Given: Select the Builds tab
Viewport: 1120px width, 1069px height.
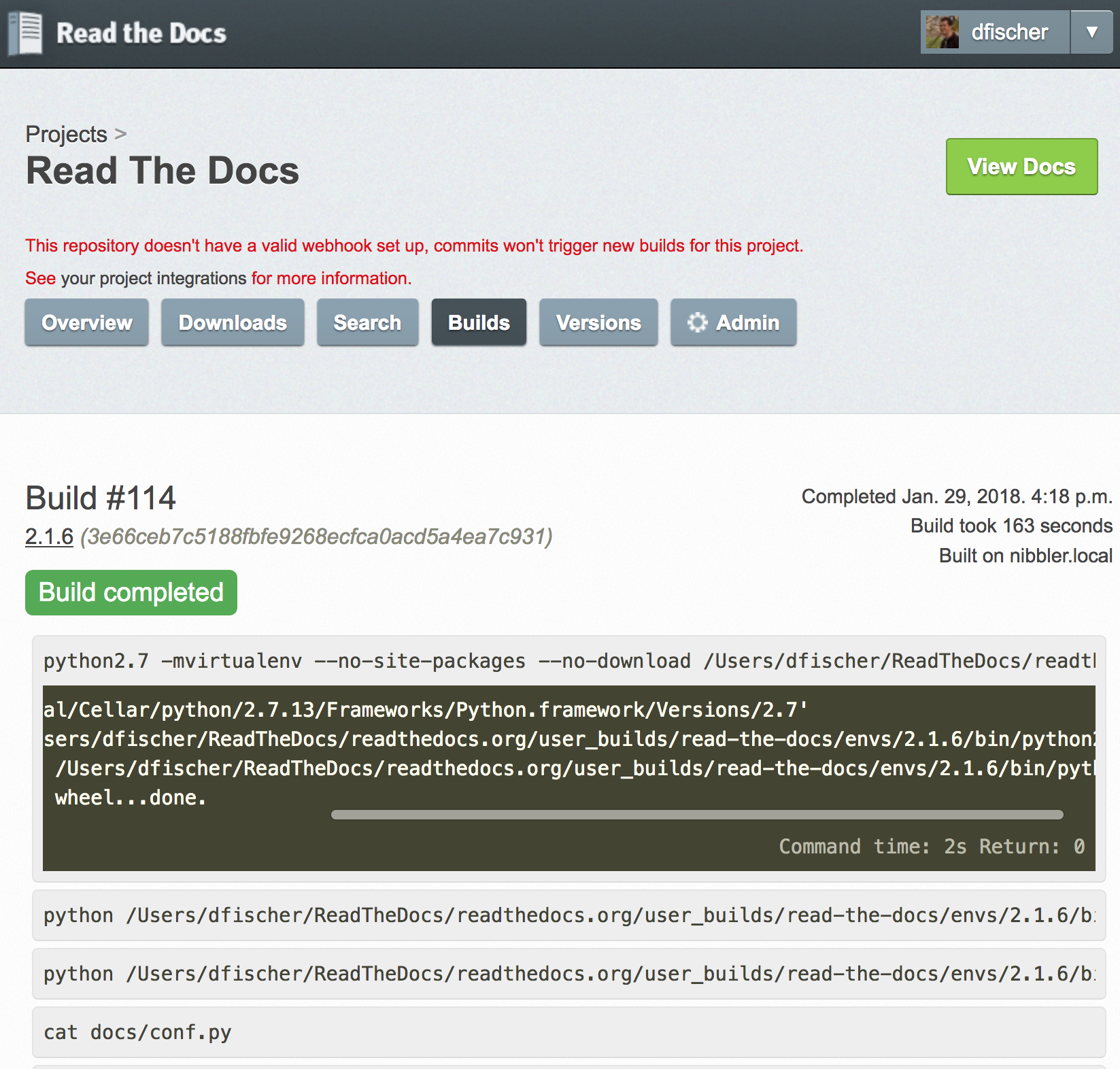Looking at the screenshot, I should click(479, 322).
